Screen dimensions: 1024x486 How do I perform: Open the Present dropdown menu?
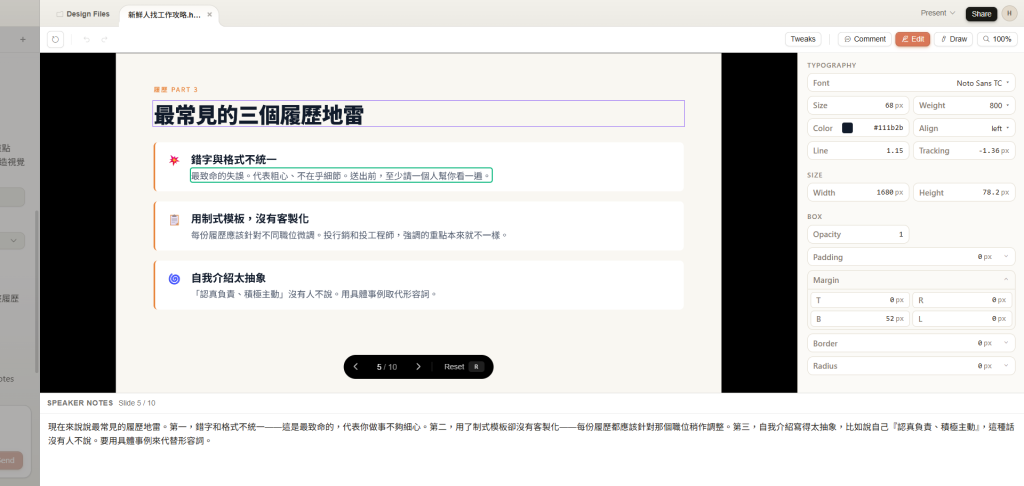(937, 13)
